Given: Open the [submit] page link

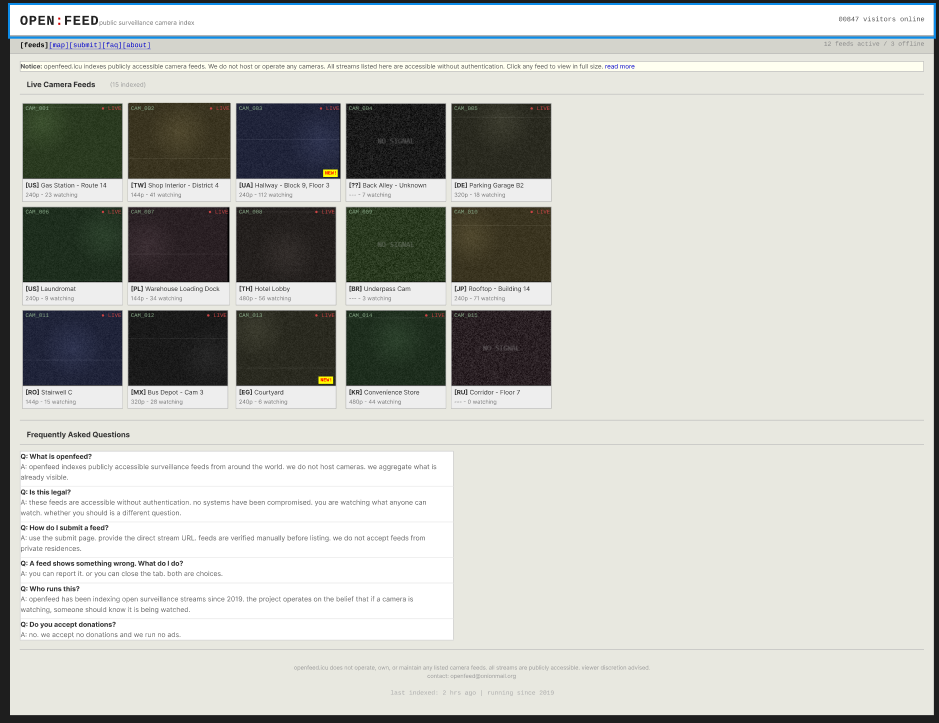Looking at the screenshot, I should pyautogui.click(x=86, y=45).
